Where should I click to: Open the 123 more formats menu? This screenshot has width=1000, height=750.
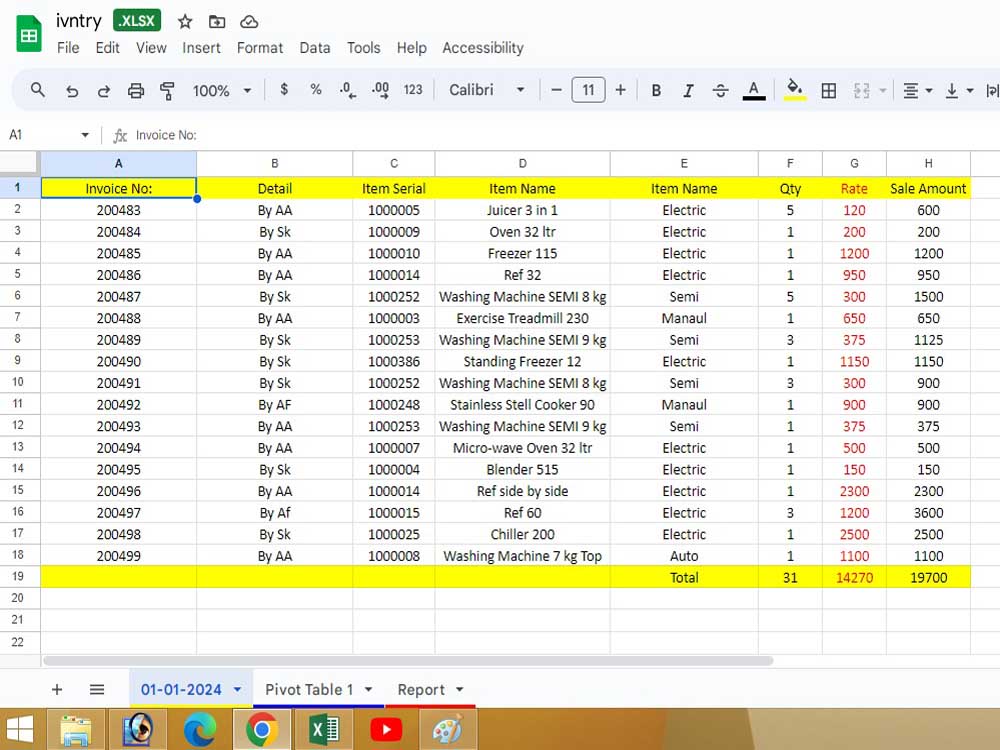pos(413,90)
